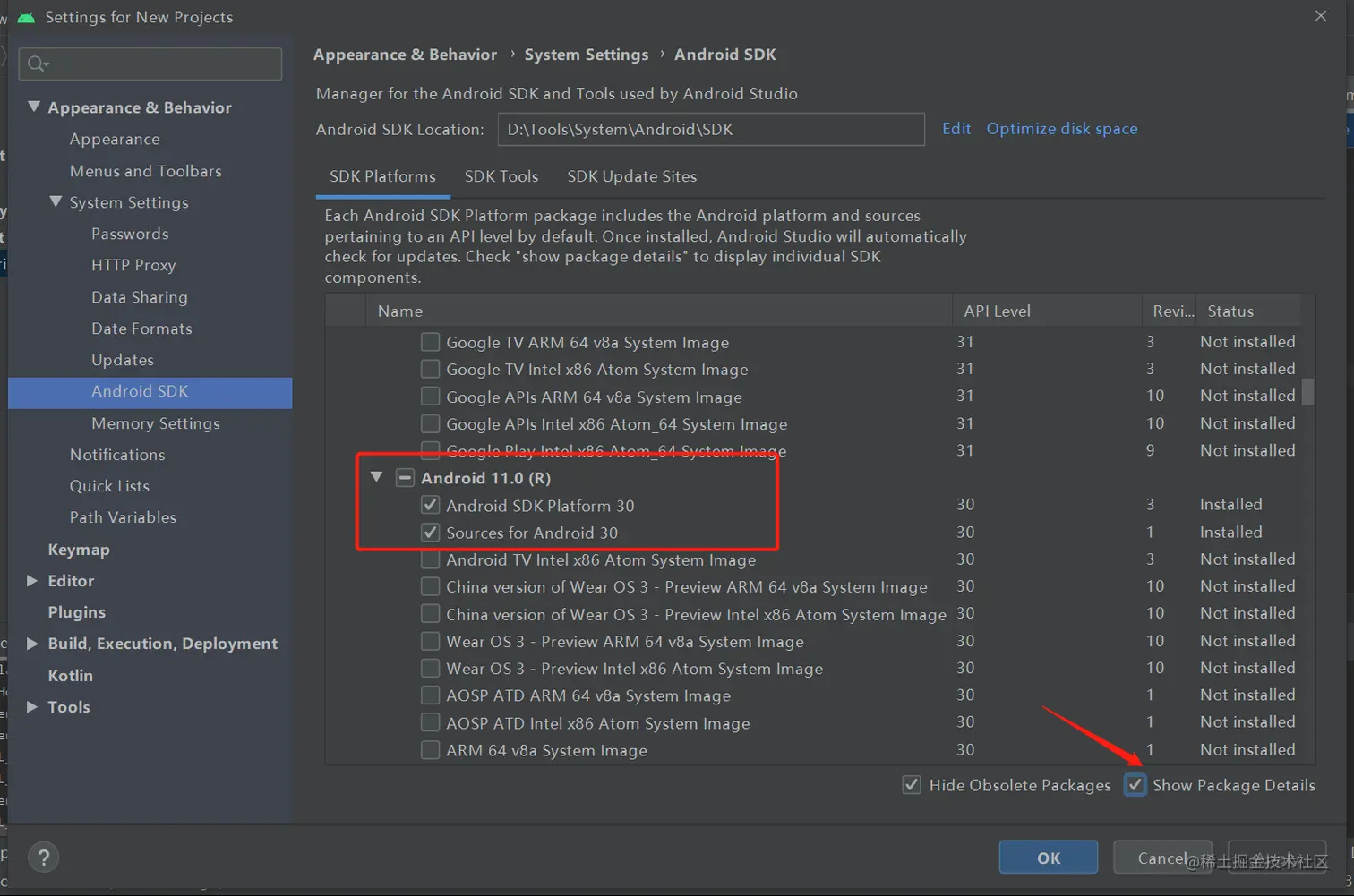Click the search magnifier icon in settings

(37, 64)
